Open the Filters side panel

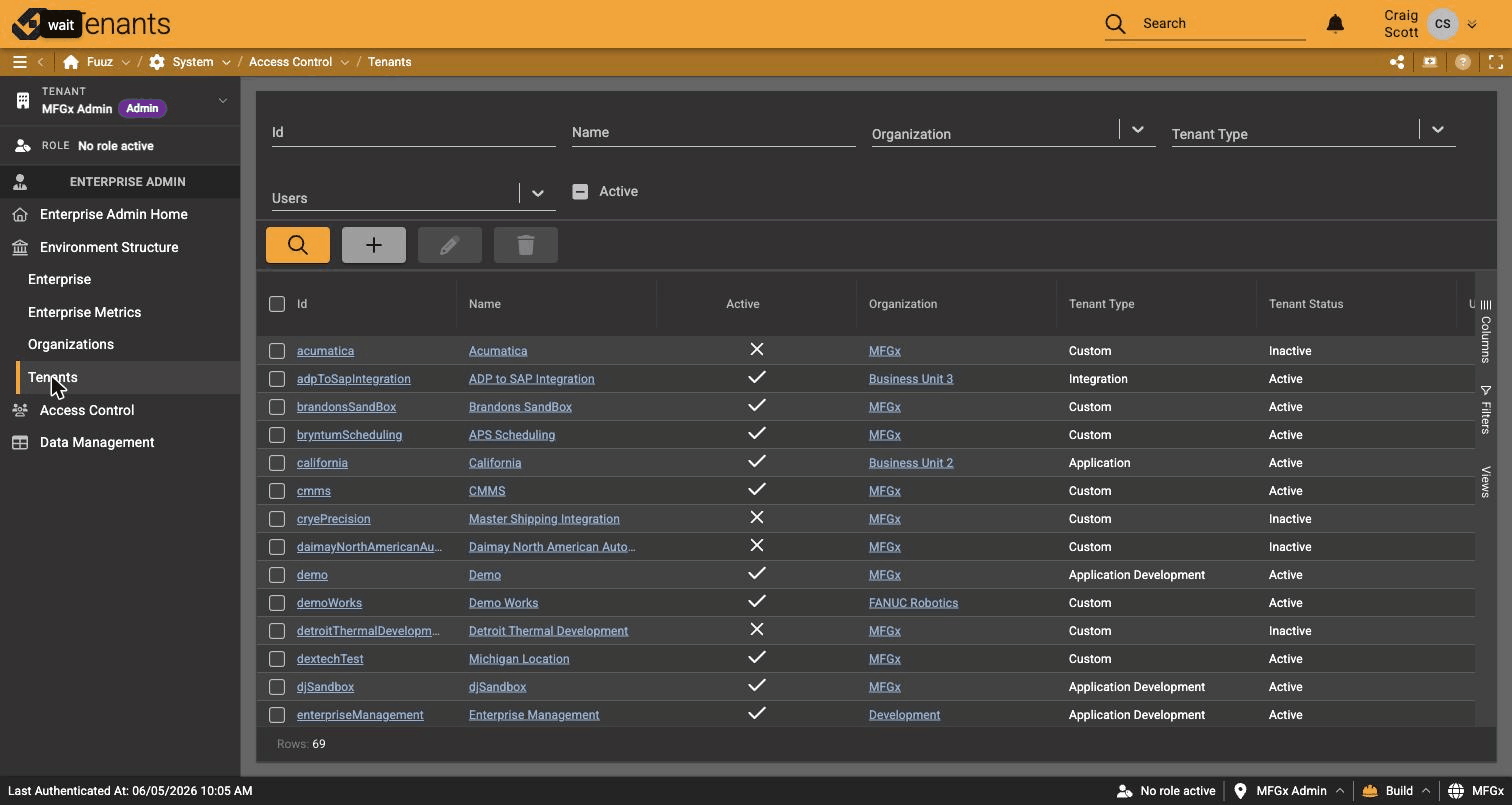1486,410
